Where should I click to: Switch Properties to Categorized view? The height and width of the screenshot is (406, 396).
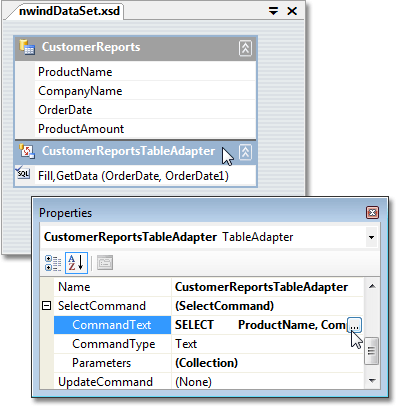53,263
